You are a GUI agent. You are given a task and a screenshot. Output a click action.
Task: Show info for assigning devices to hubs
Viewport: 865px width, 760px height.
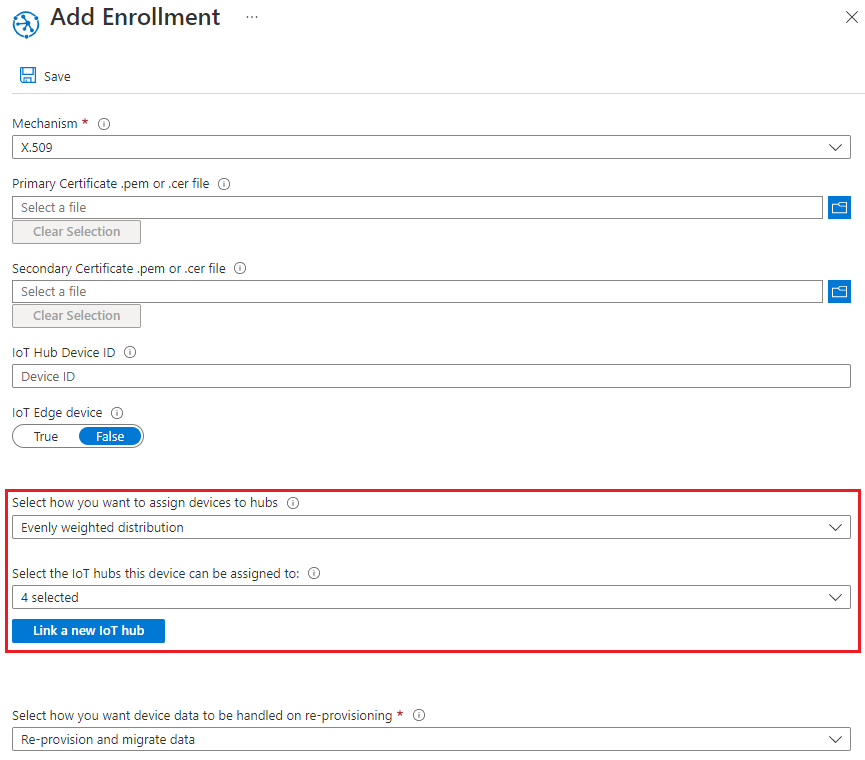293,503
